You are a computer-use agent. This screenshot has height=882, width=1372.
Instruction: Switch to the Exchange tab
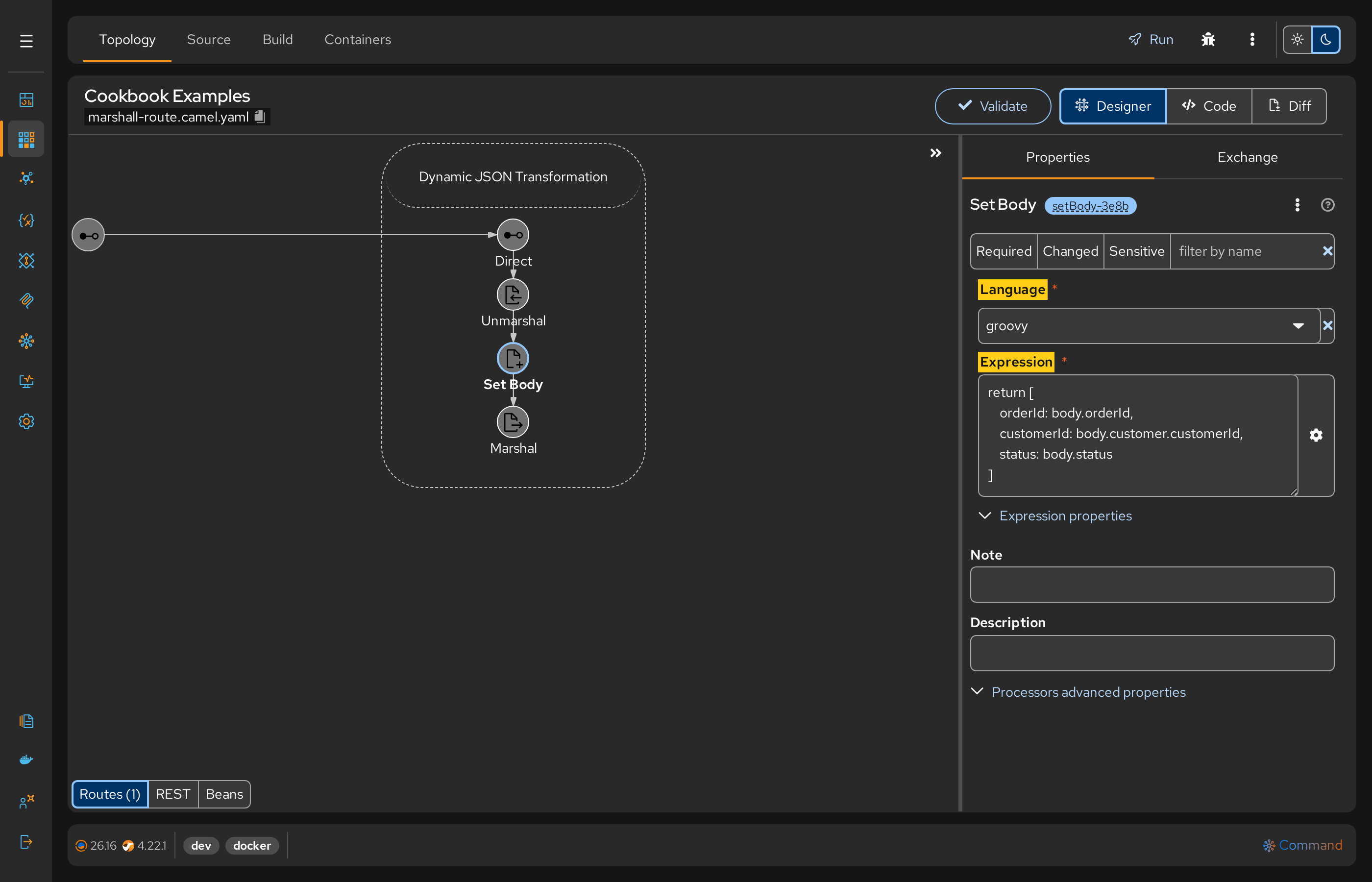1247,157
